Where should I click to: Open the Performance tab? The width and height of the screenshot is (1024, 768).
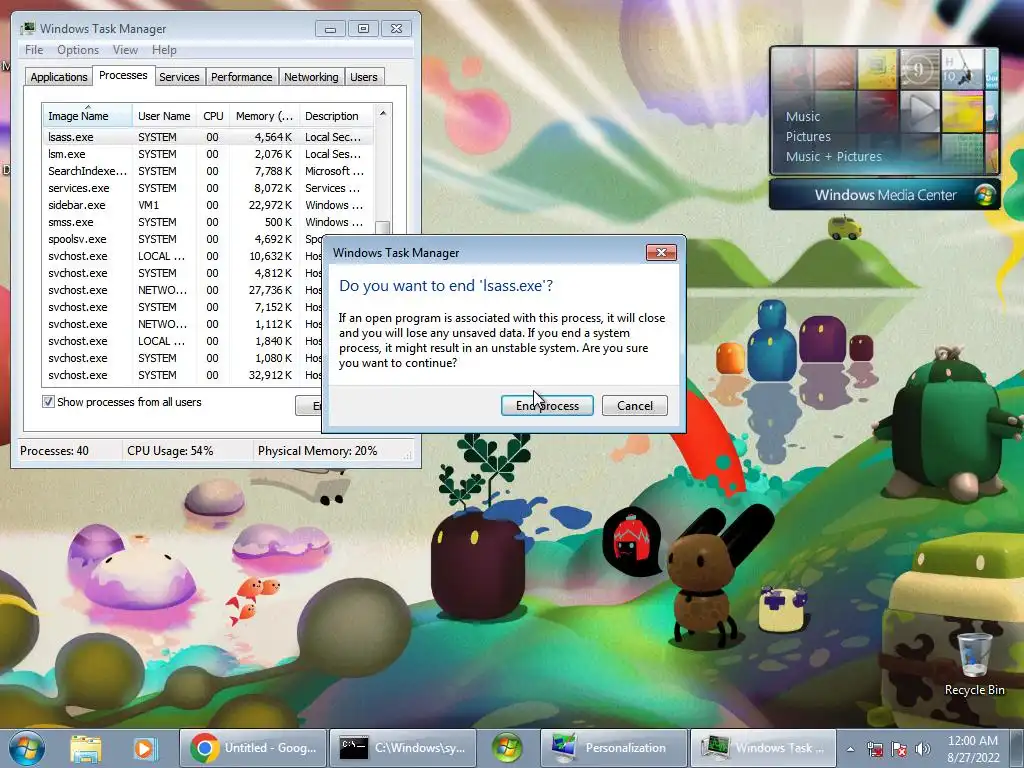pyautogui.click(x=241, y=77)
